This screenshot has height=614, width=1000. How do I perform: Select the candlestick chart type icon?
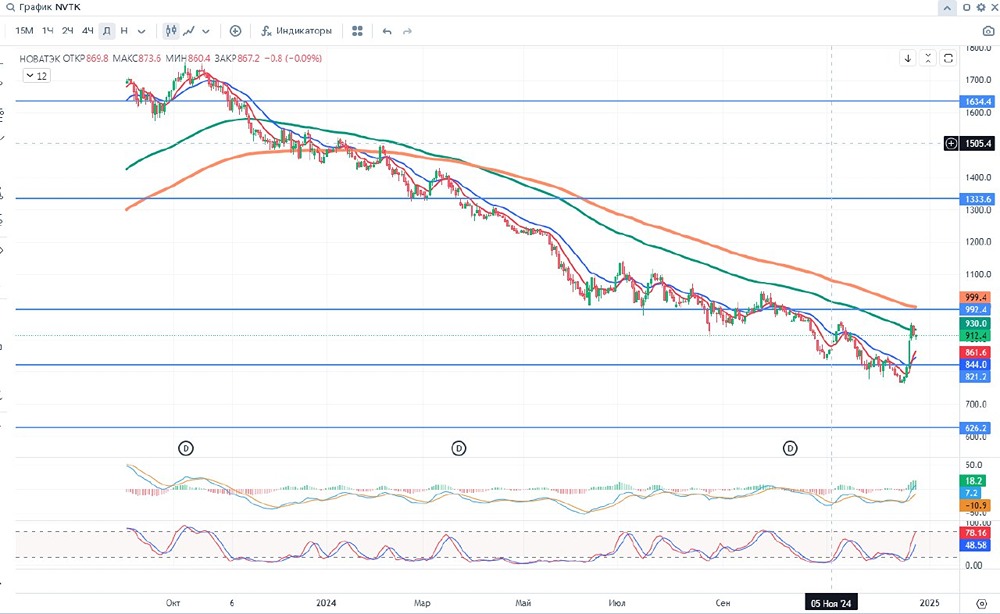point(171,31)
